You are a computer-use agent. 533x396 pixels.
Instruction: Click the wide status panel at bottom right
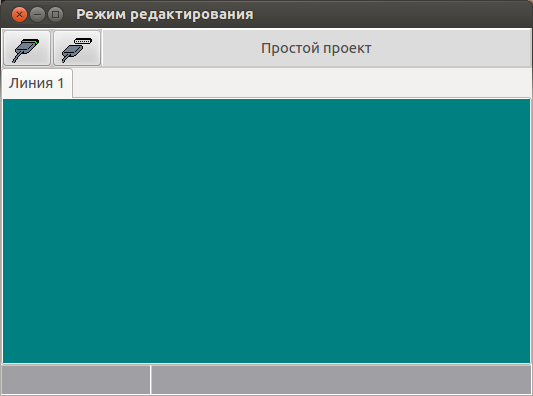pyautogui.click(x=341, y=380)
